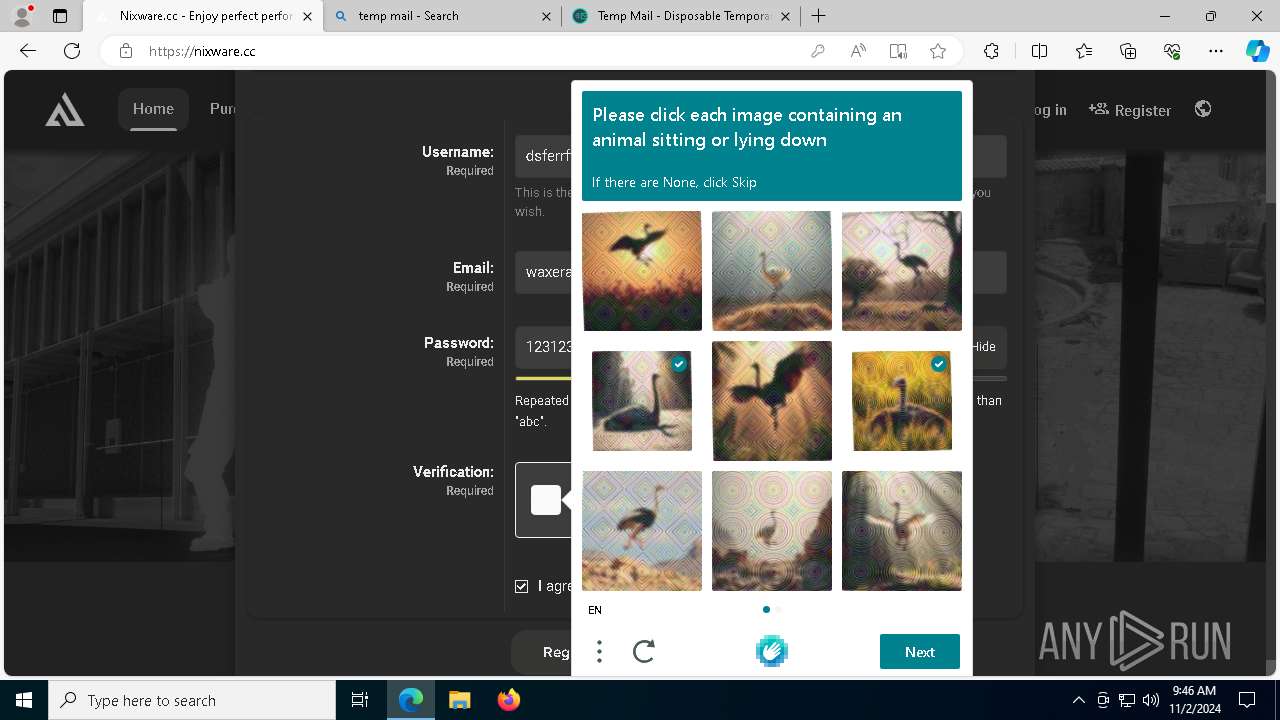
Task: Open the language globe icon
Action: [x=1203, y=109]
